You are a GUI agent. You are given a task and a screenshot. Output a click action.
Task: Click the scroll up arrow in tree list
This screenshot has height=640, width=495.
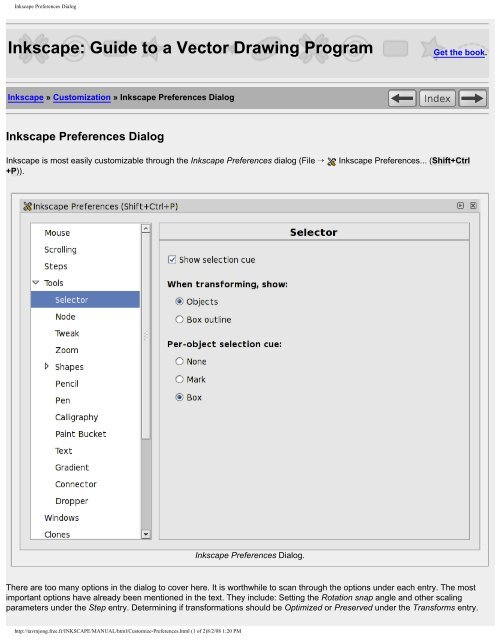(x=146, y=229)
